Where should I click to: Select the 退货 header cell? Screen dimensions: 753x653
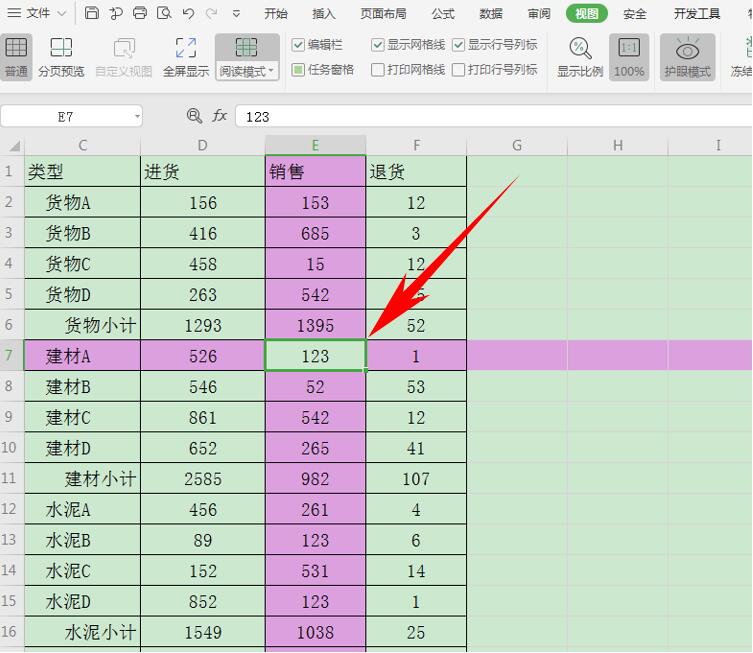coord(416,171)
